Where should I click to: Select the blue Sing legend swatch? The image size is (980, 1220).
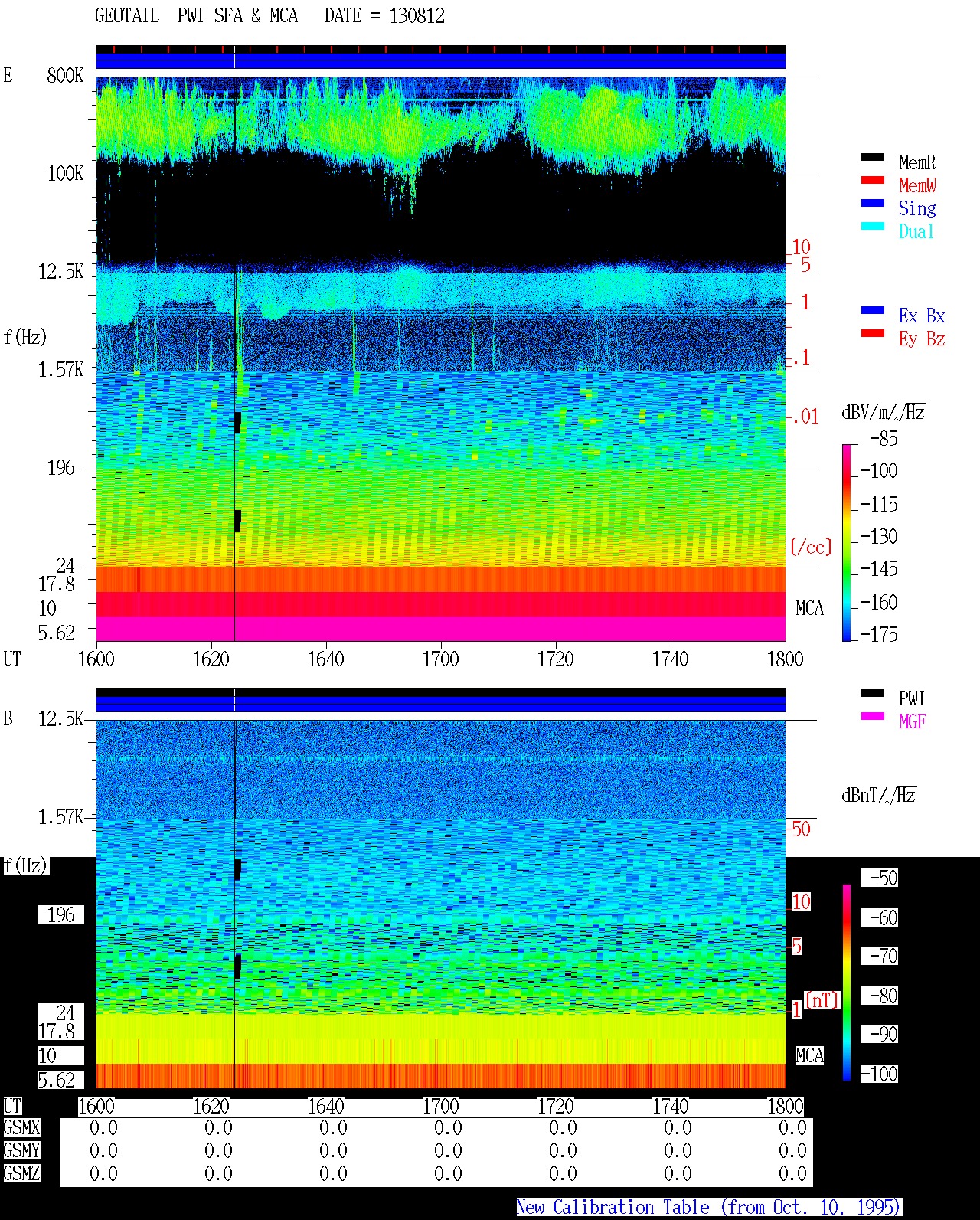(873, 203)
